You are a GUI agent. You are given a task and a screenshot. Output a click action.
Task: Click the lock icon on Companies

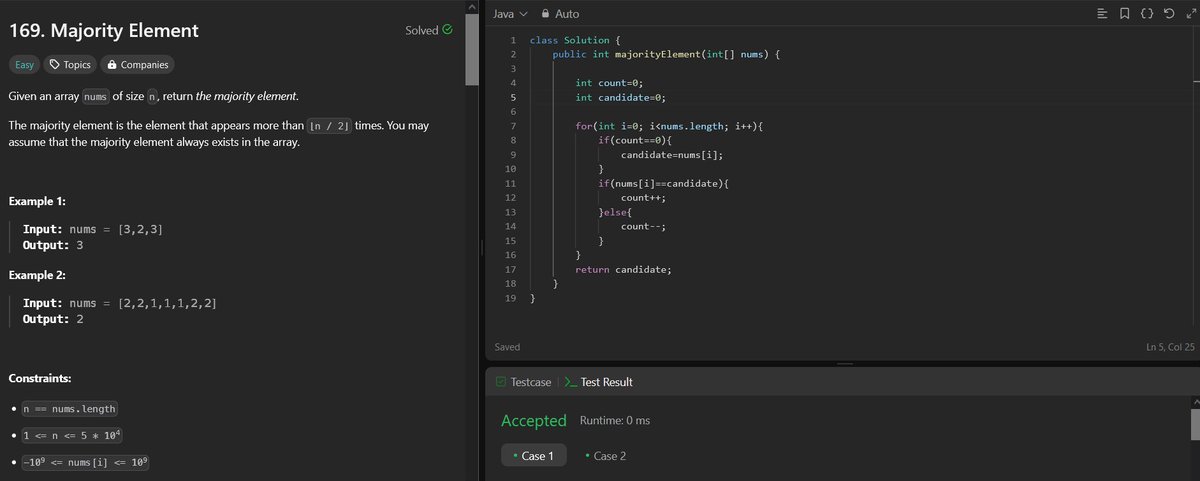pyautogui.click(x=112, y=65)
